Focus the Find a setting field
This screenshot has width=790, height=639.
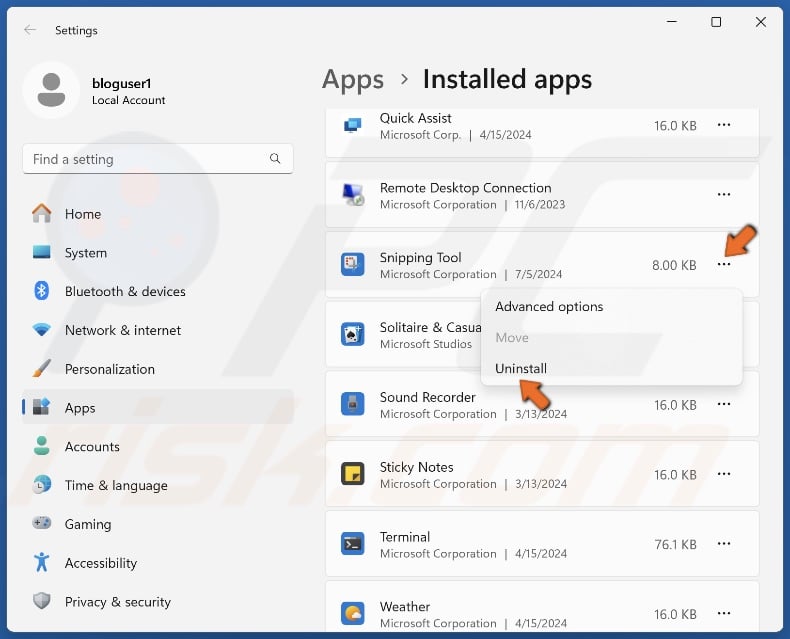point(158,159)
